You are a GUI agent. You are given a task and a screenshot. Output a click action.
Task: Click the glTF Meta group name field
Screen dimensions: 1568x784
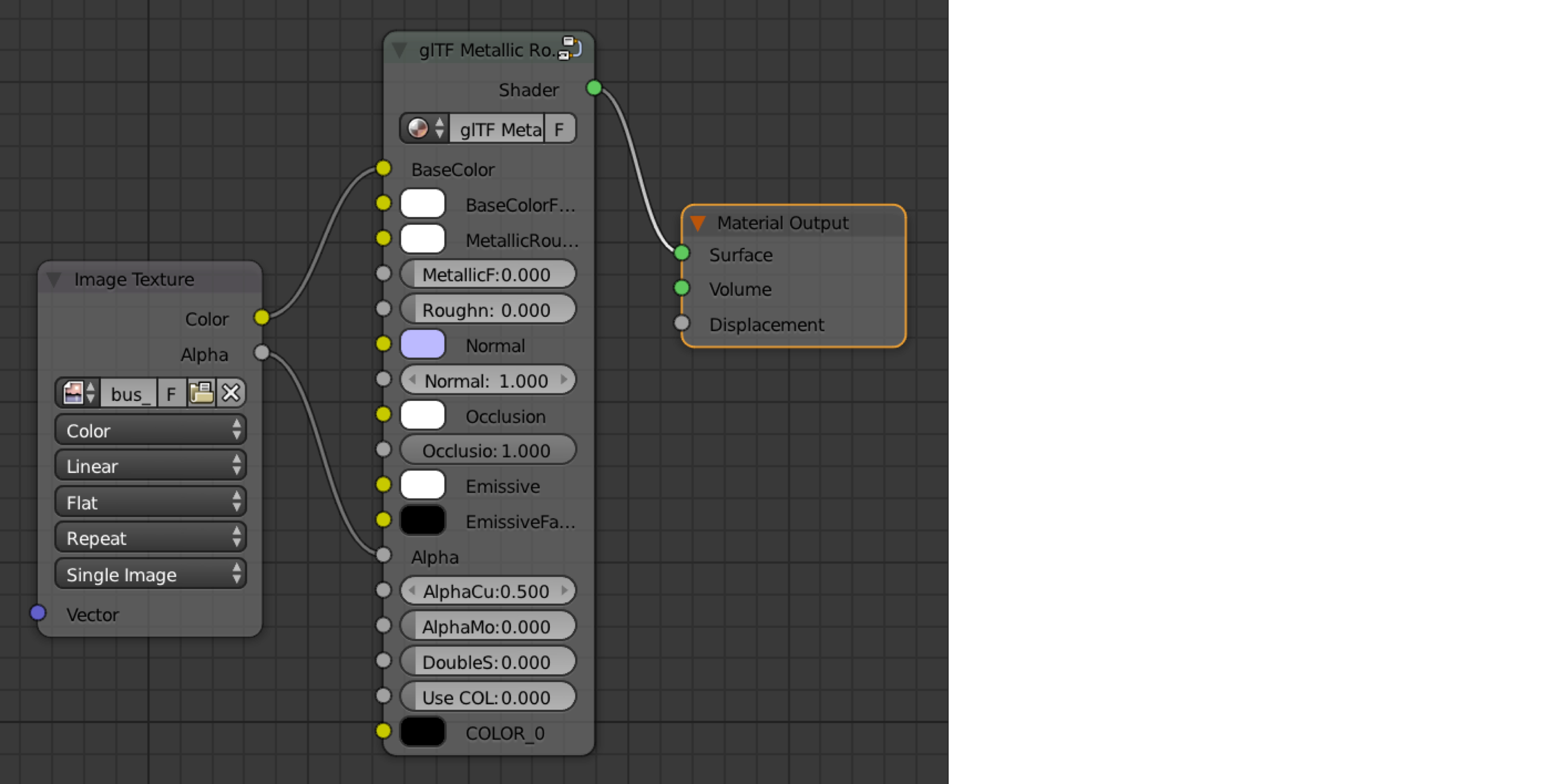pyautogui.click(x=497, y=129)
